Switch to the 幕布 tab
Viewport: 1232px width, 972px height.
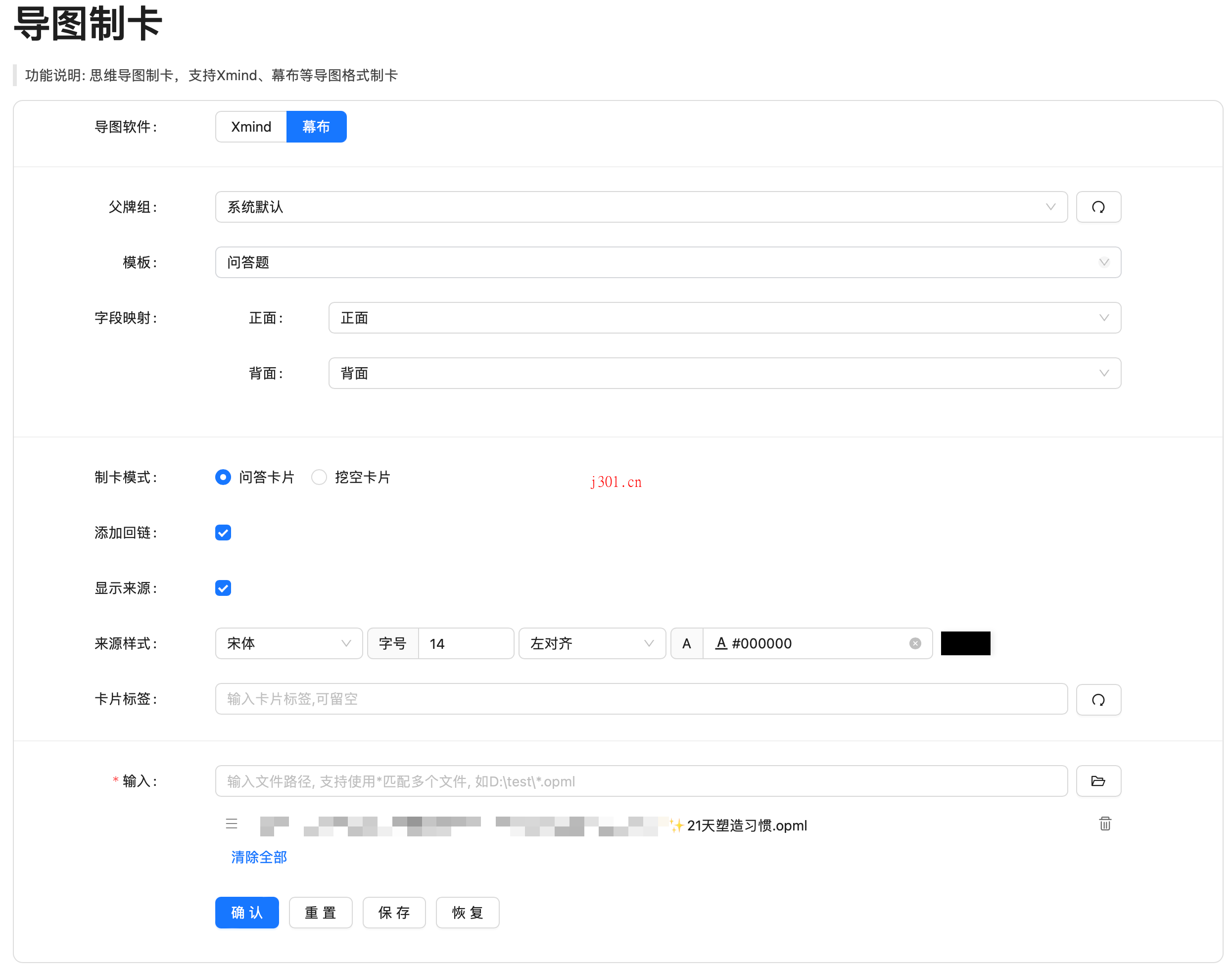pos(316,126)
